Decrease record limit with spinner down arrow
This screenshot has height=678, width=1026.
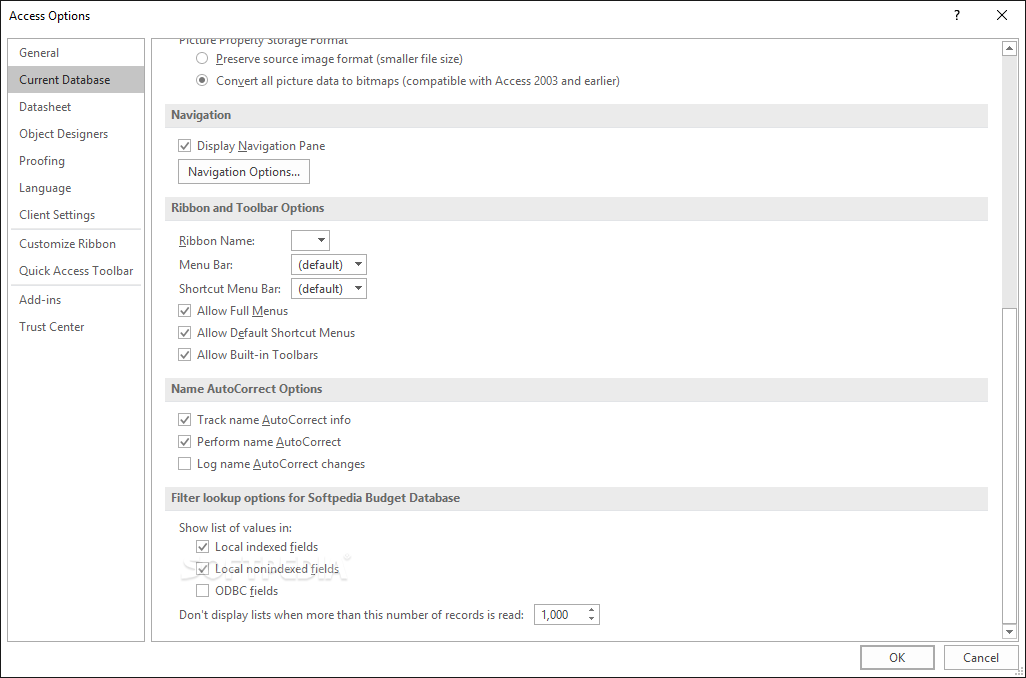point(592,619)
